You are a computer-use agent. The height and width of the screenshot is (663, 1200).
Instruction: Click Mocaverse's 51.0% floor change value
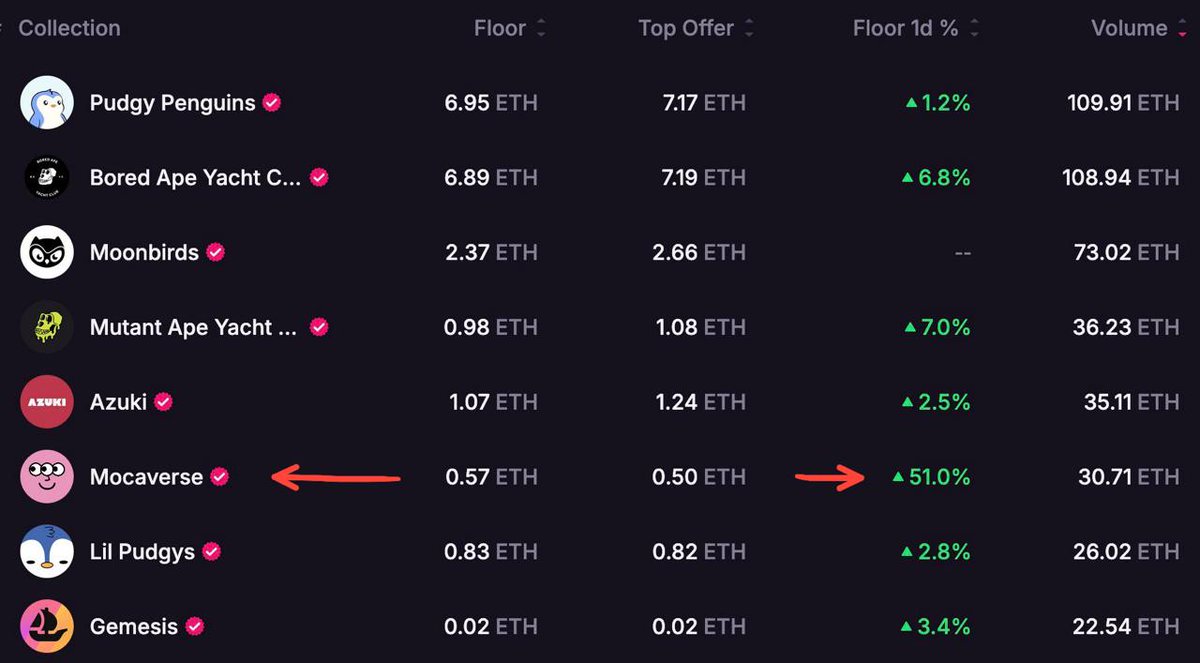[939, 477]
